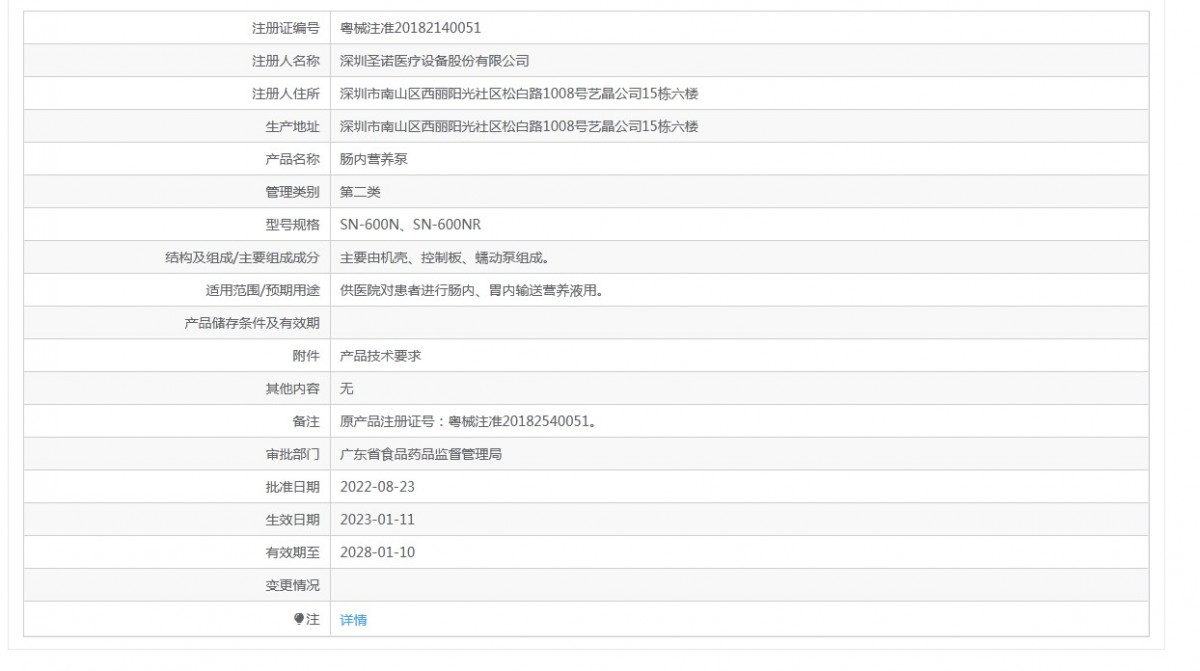Select the 管理类别 label
This screenshot has width=1200, height=671.
tap(292, 192)
